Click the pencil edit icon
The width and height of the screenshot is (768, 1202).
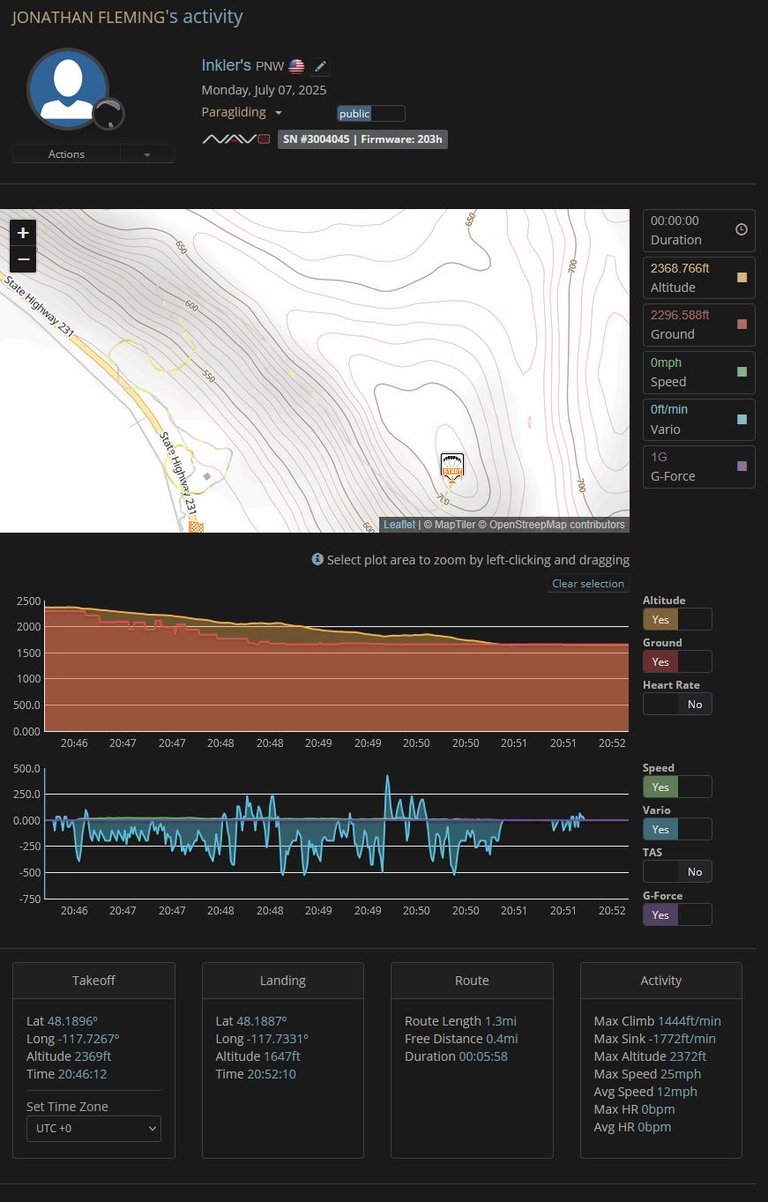point(320,66)
